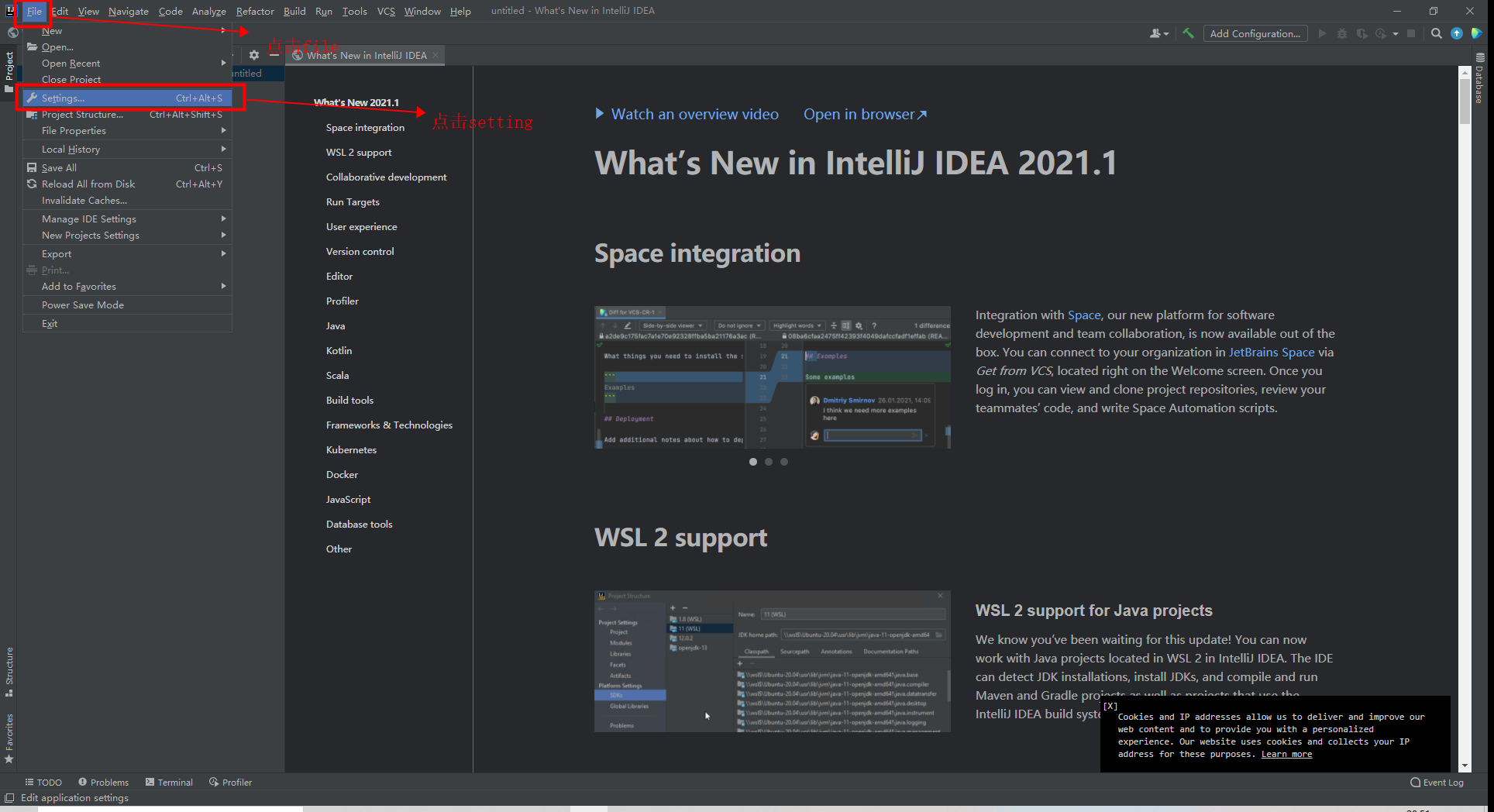The height and width of the screenshot is (812, 1494).
Task: Open the Event Log
Action: (1437, 783)
